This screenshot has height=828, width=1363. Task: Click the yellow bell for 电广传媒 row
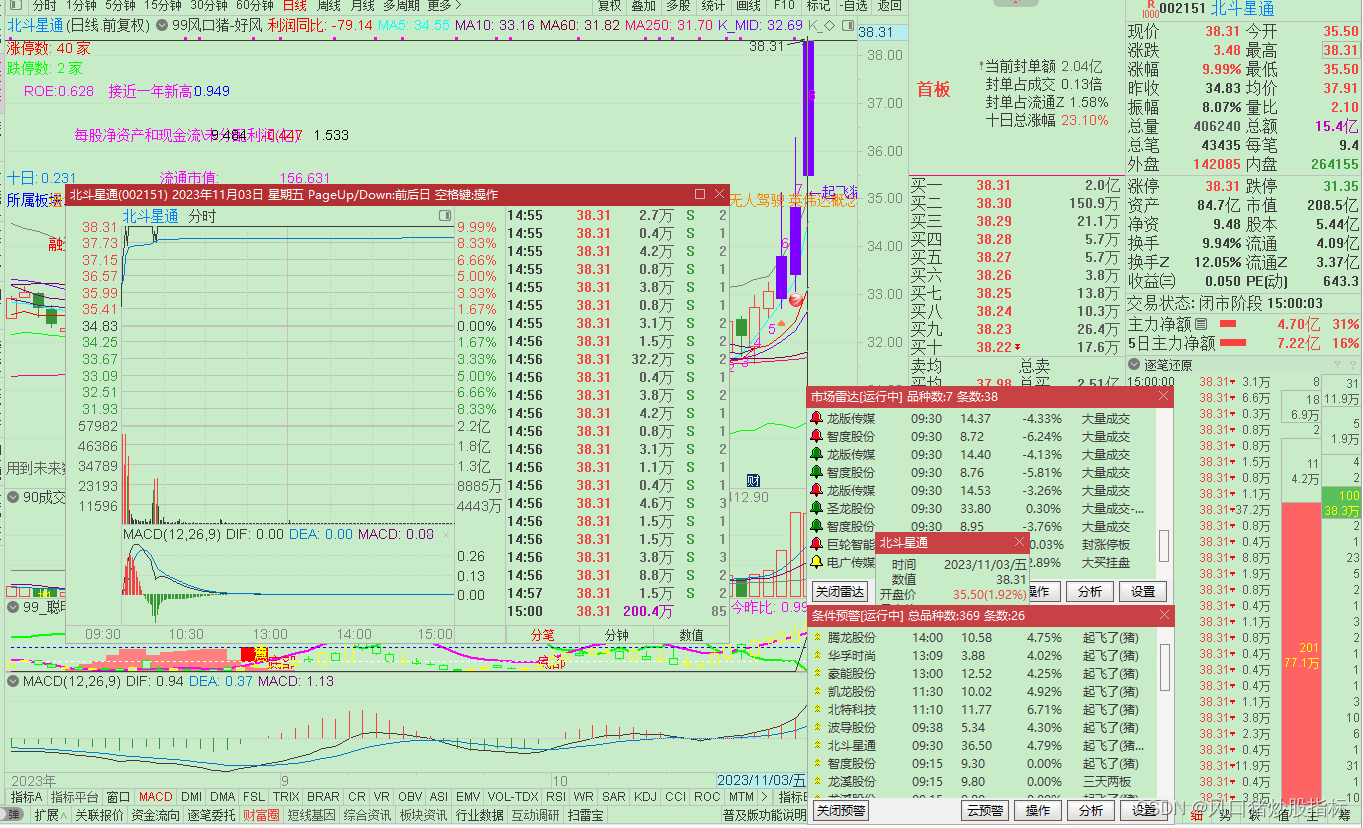(816, 563)
